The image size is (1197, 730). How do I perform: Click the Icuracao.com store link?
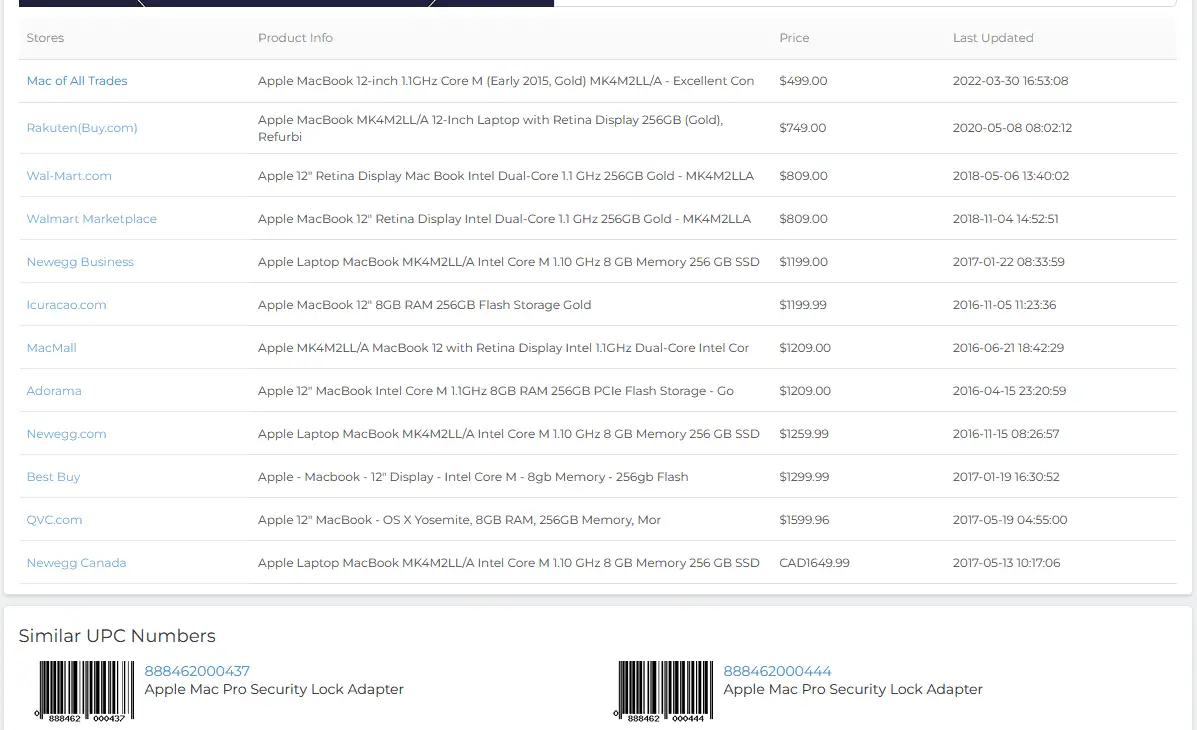(66, 305)
